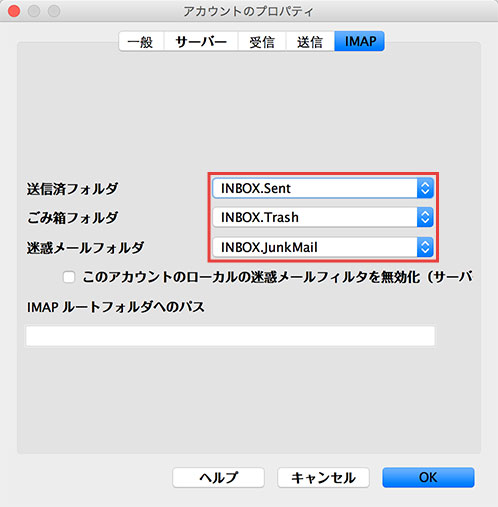Click the grayed minimize window button
Screen dimensions: 498x507
34,11
